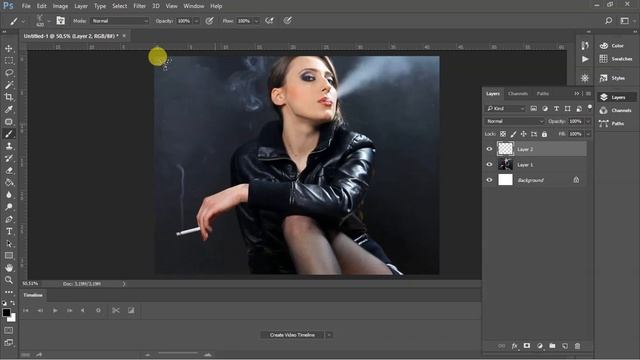This screenshot has height=360, width=640.
Task: Toggle lock all
Action: [x=544, y=134]
